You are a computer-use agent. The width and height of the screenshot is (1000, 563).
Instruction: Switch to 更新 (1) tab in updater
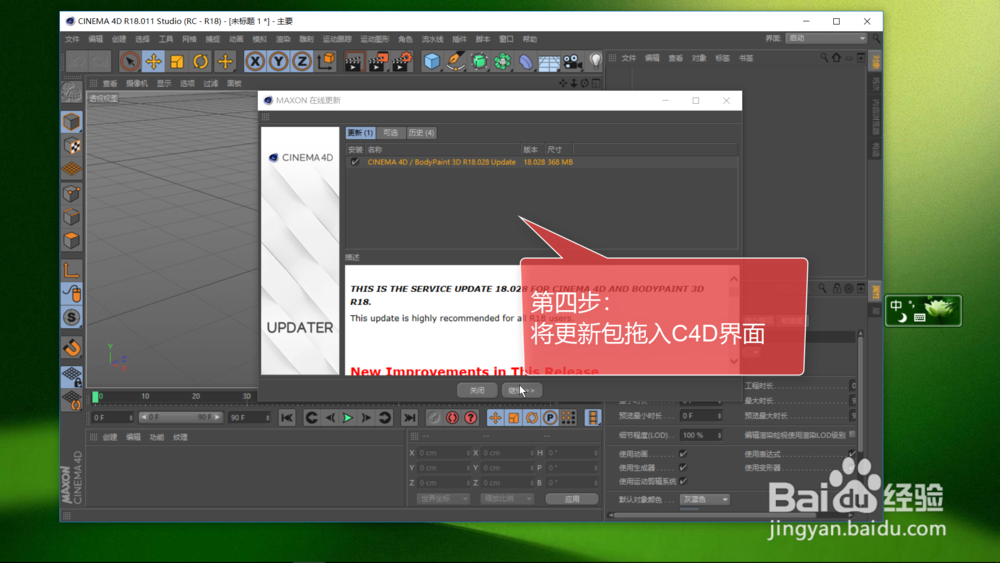360,133
